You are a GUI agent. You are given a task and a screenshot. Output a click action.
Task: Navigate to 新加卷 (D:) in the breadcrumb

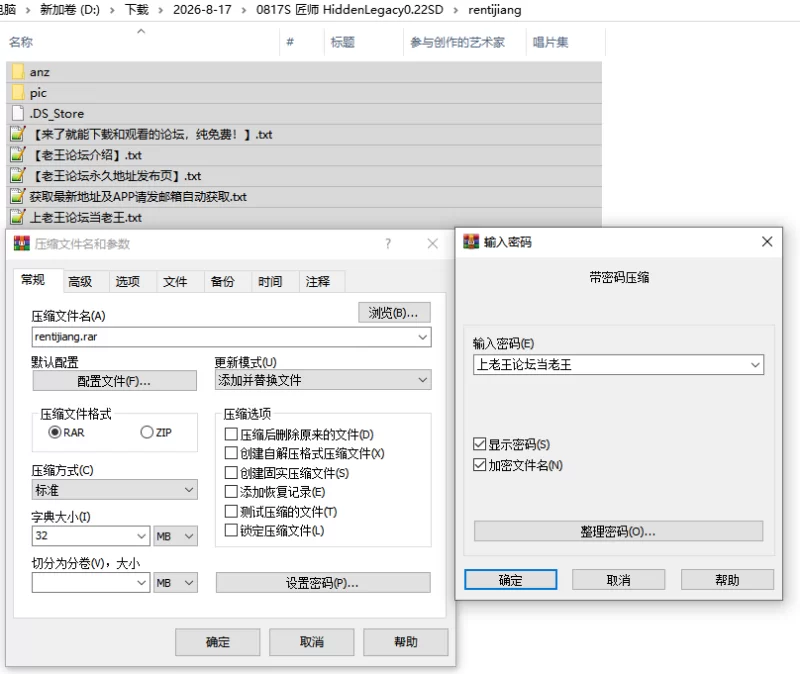click(x=70, y=10)
